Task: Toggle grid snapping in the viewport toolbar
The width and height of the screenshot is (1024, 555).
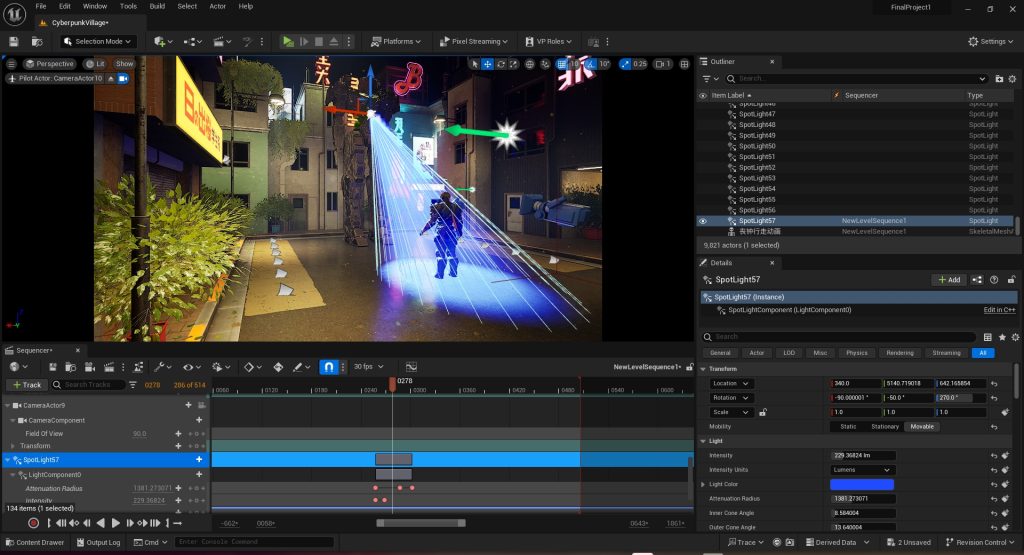Action: [x=562, y=64]
